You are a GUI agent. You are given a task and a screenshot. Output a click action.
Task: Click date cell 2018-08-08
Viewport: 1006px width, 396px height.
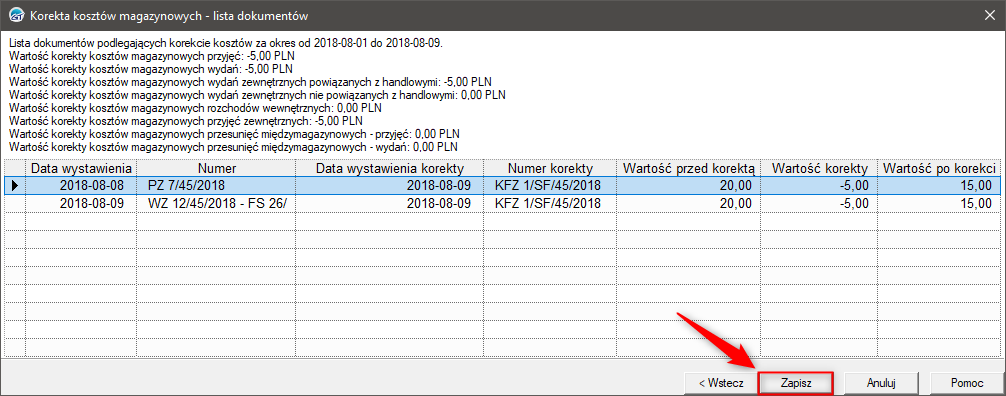click(x=81, y=186)
